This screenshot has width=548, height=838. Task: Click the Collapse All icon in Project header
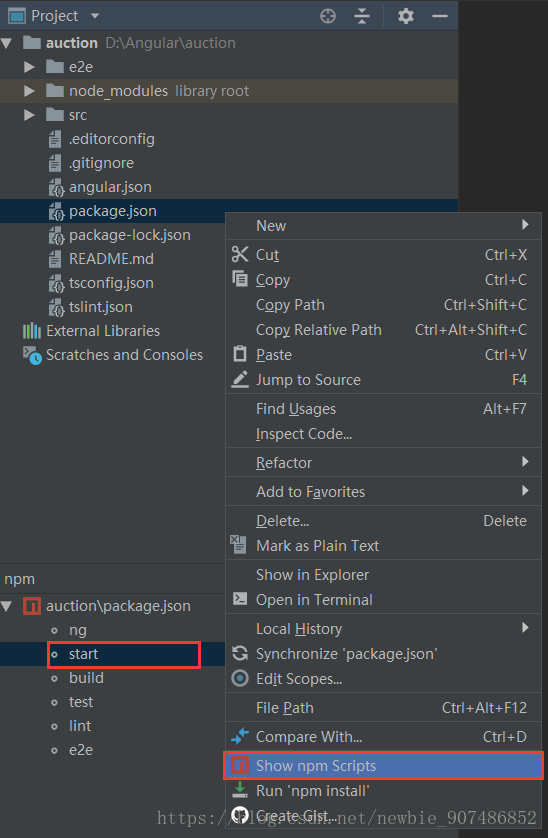[362, 16]
